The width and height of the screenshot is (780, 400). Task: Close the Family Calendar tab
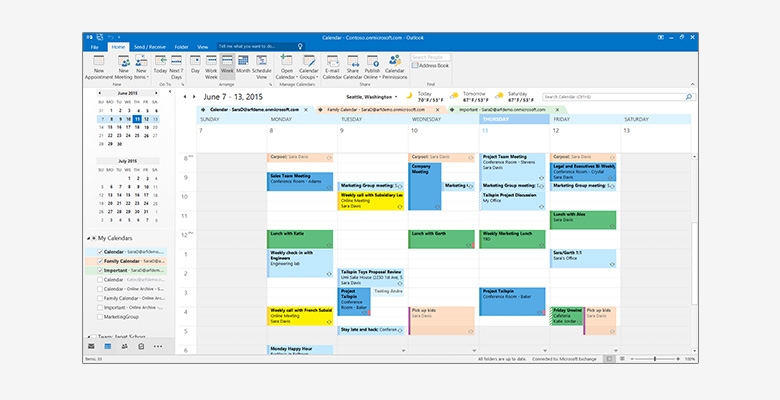[438, 109]
